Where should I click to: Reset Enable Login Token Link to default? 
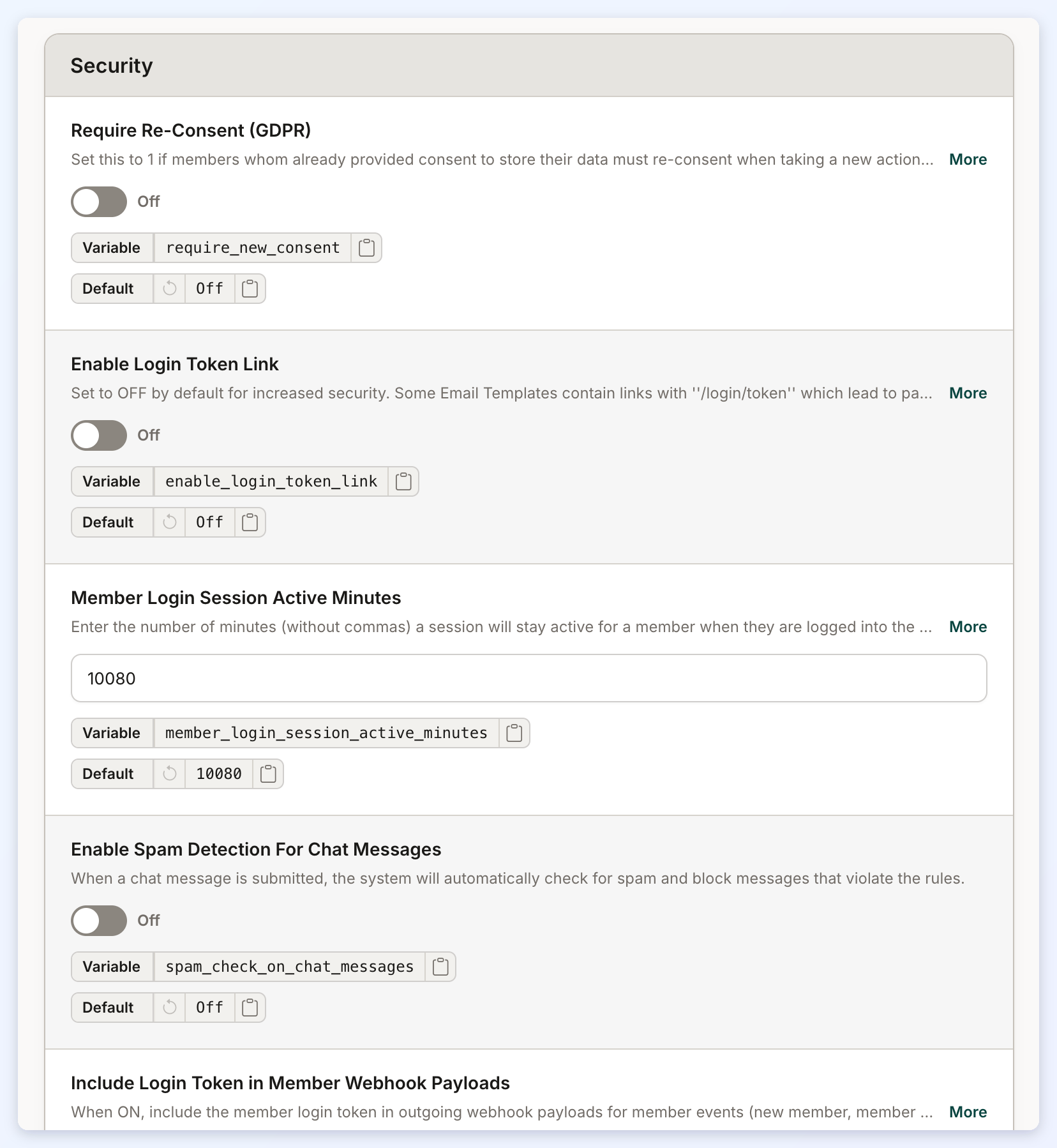coord(169,522)
